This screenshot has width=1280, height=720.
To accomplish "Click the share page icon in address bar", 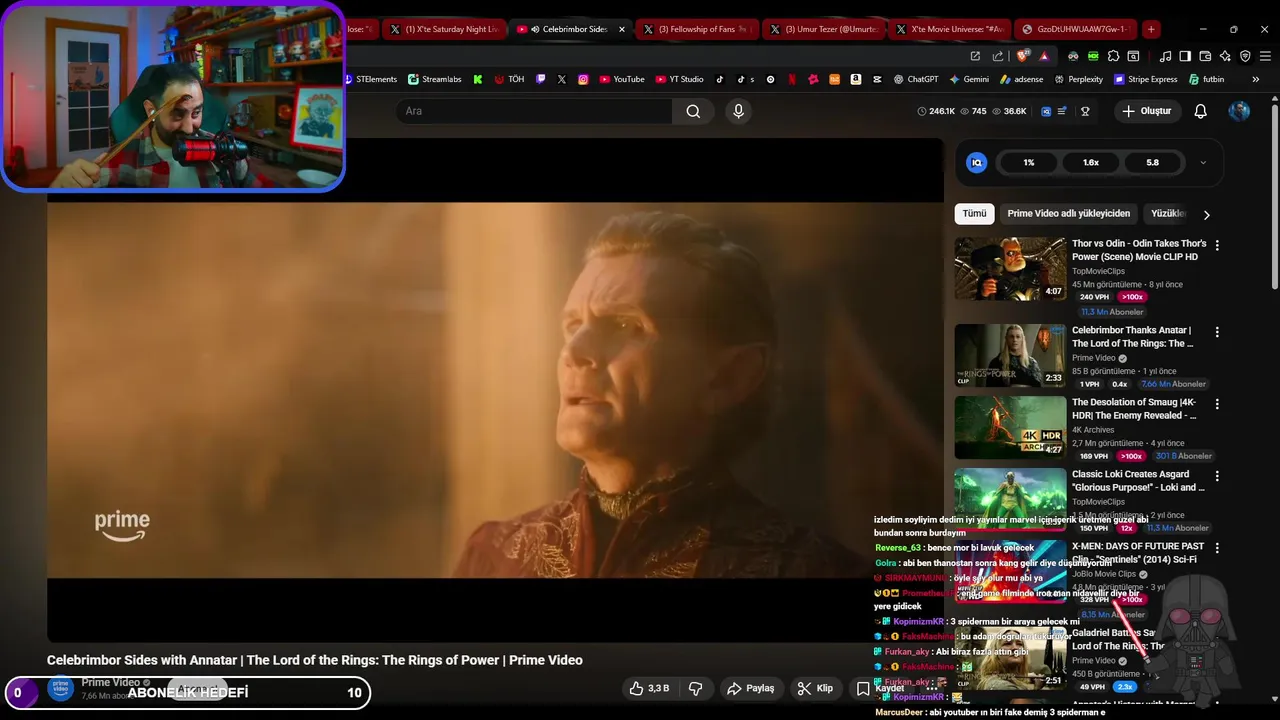I will (996, 56).
